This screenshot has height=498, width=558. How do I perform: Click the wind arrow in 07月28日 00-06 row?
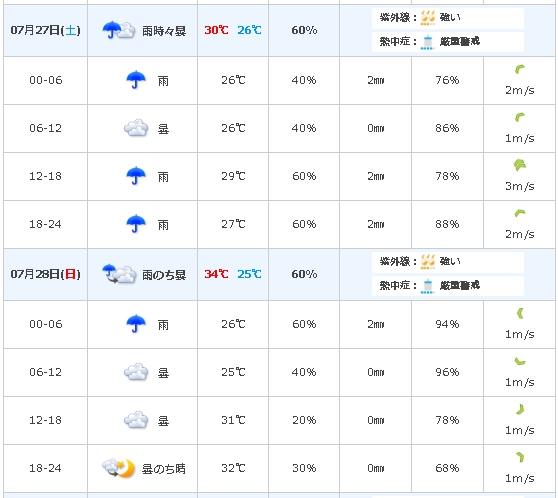pos(520,313)
